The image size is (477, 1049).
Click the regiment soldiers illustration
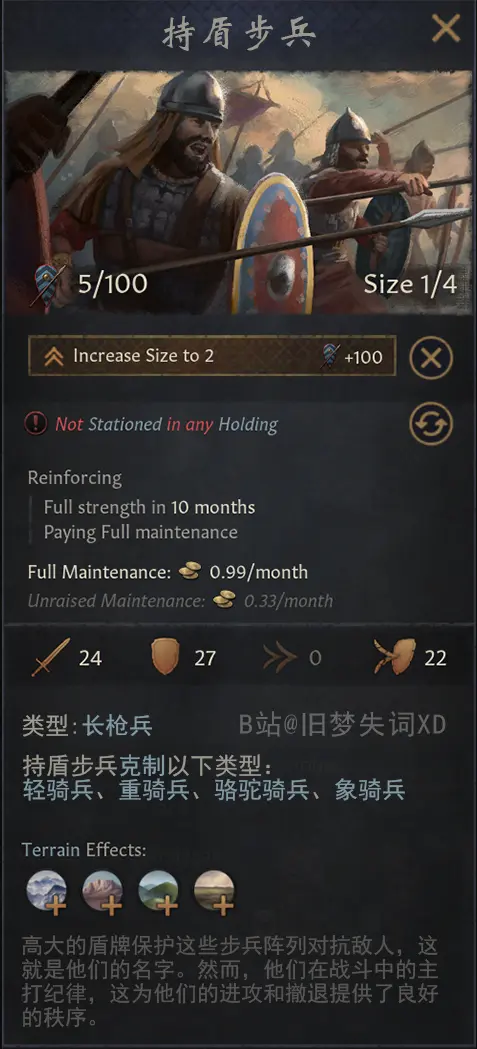coord(238,193)
